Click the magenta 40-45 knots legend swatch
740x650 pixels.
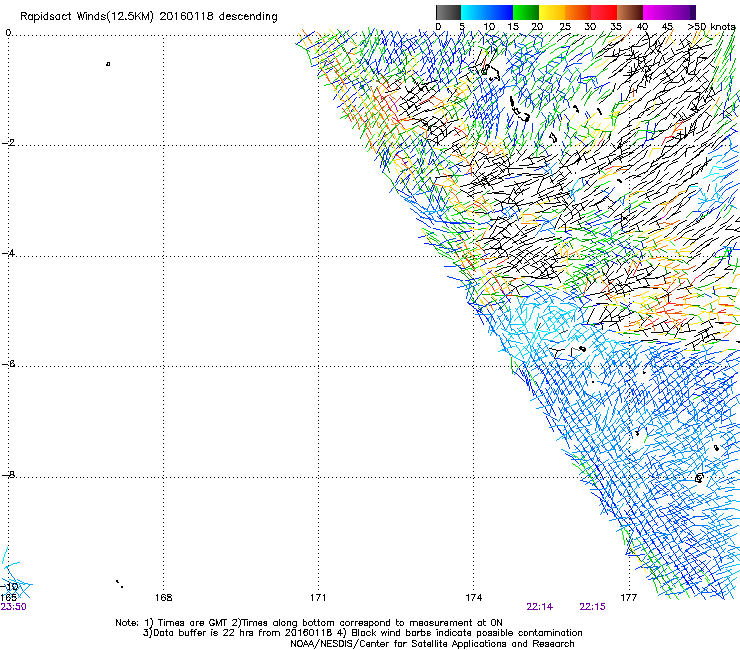656,12
